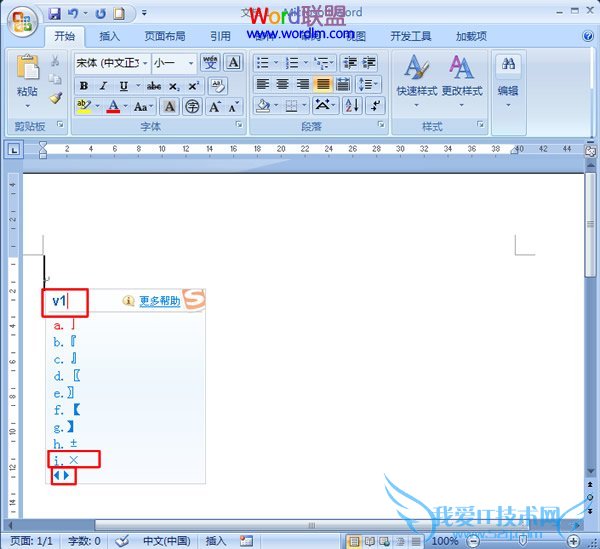Open the borders dropdown arrow
The width and height of the screenshot is (600, 549).
pos(305,105)
